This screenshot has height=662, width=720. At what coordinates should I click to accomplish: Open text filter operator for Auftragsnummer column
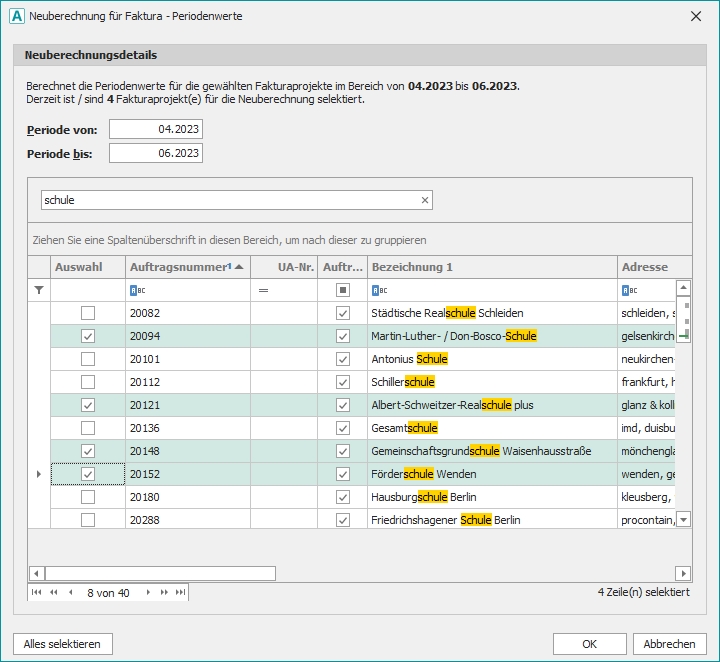click(136, 290)
